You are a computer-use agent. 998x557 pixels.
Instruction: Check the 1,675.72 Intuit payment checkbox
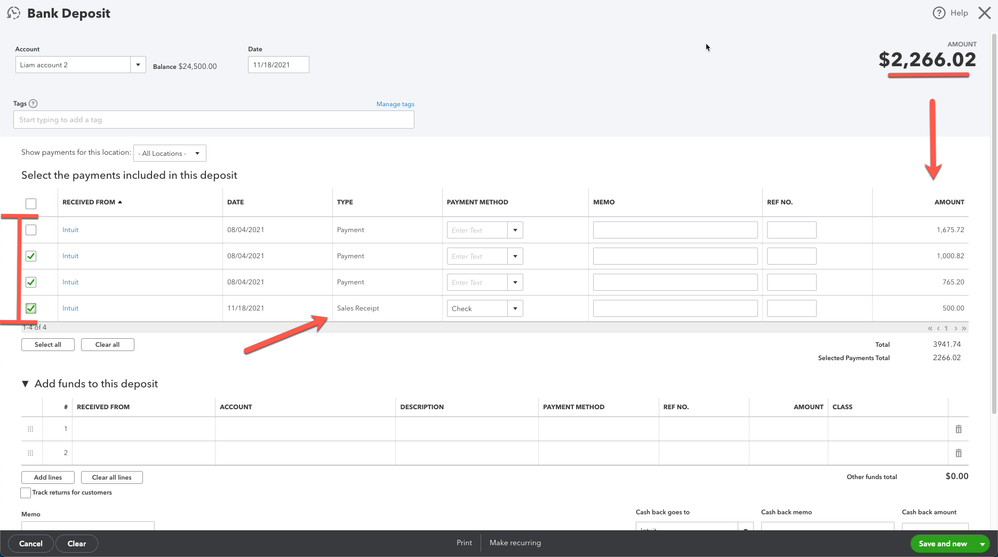coord(31,230)
